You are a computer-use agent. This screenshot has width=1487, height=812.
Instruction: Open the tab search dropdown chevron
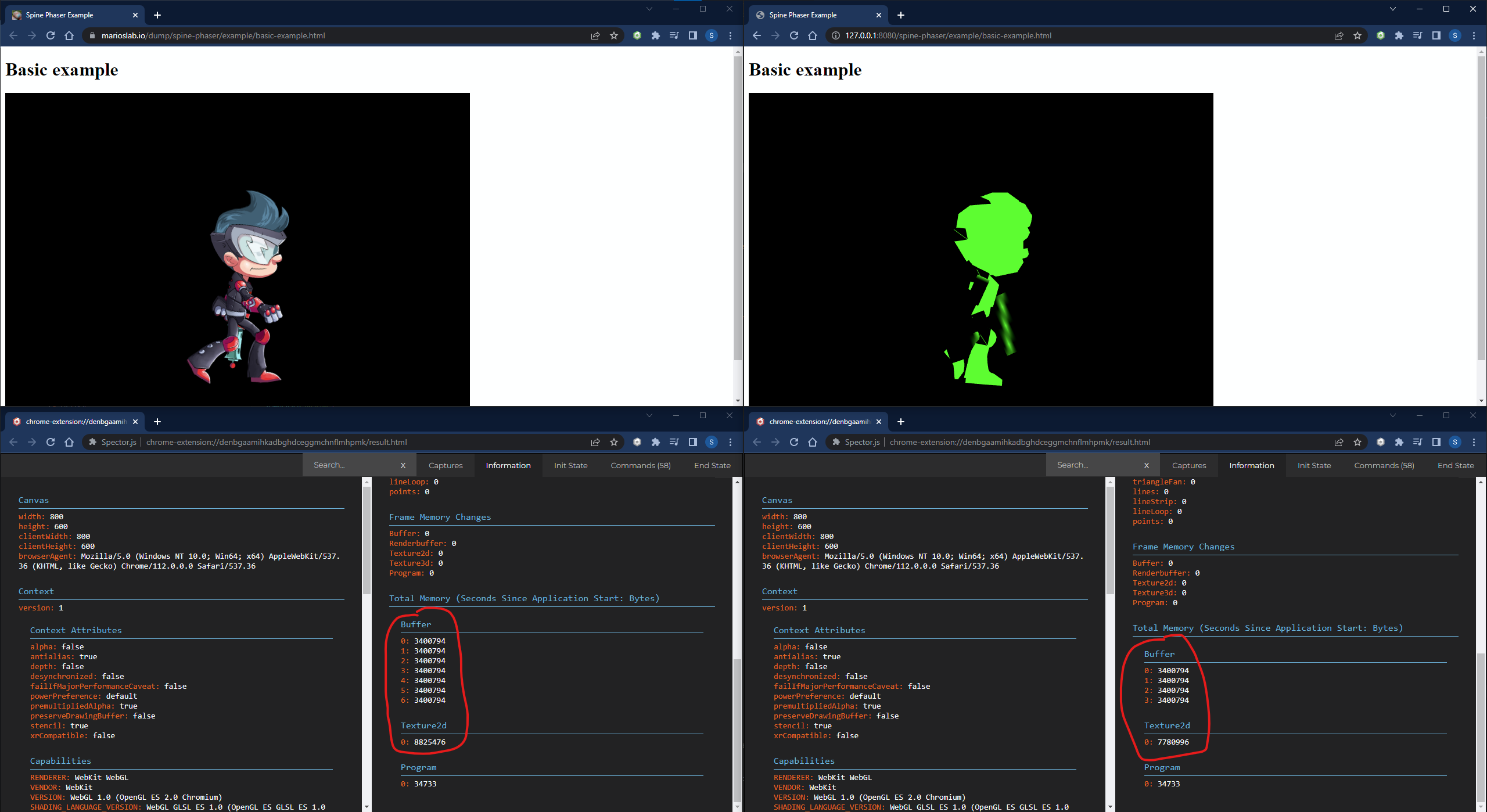(x=649, y=9)
